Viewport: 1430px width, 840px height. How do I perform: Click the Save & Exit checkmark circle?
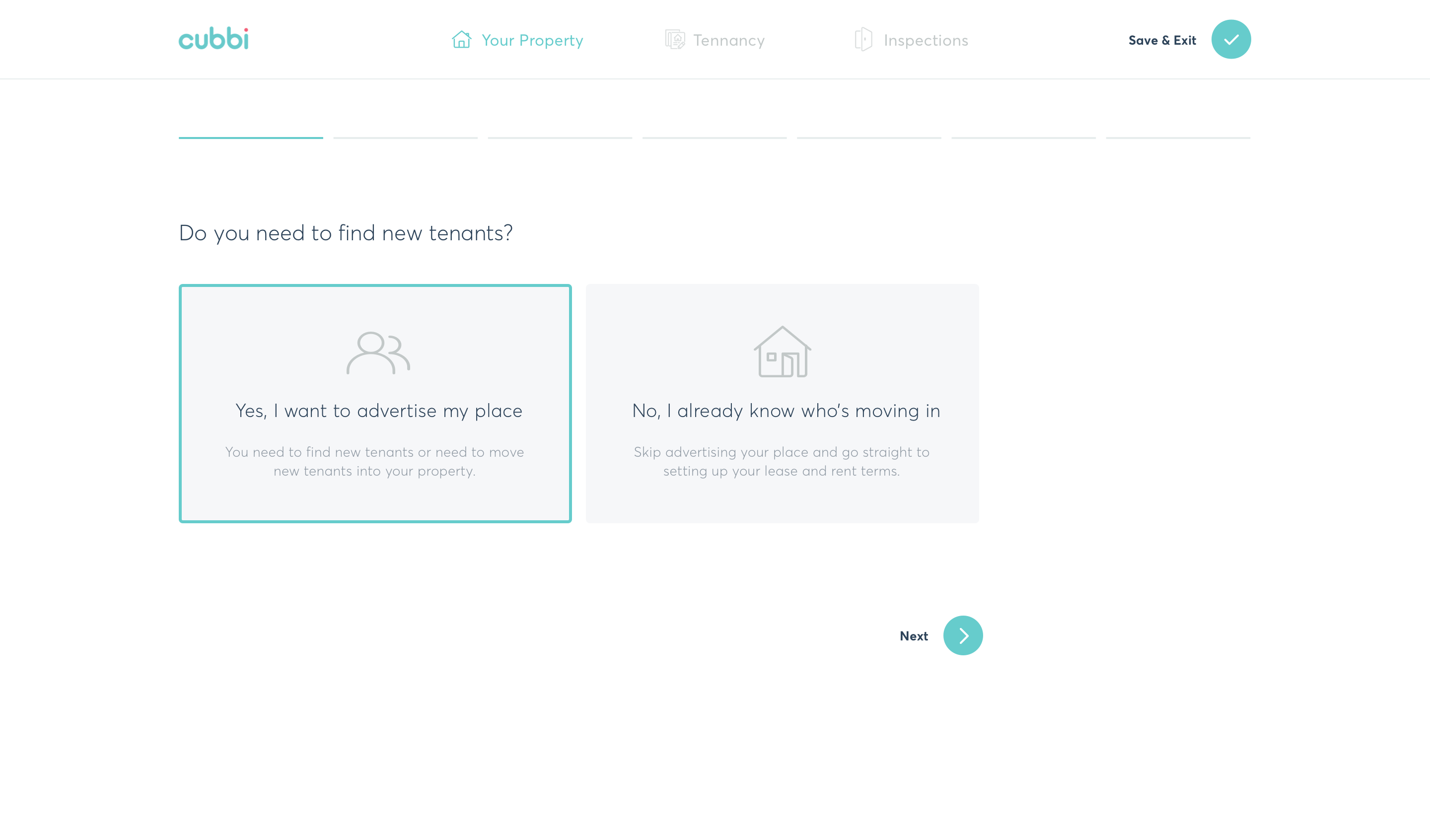coord(1231,39)
